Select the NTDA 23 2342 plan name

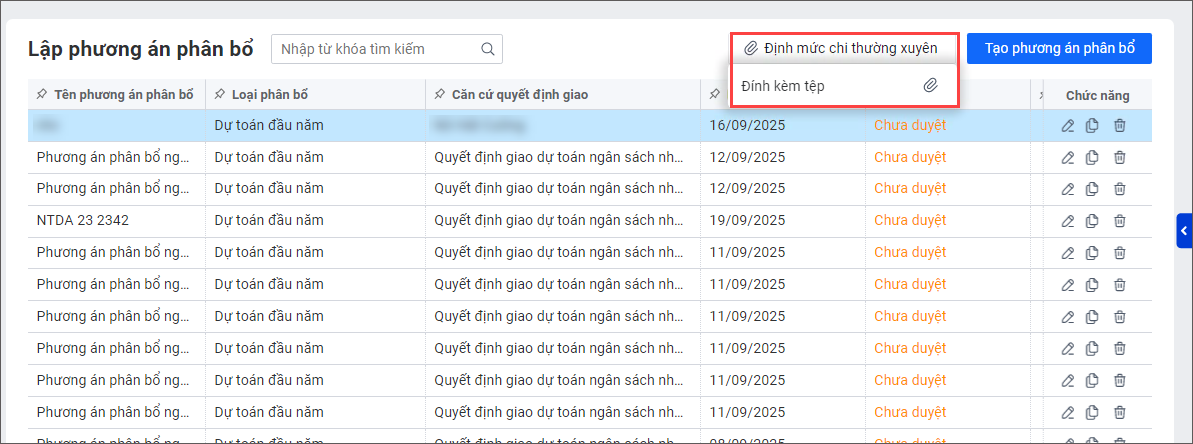pos(82,221)
